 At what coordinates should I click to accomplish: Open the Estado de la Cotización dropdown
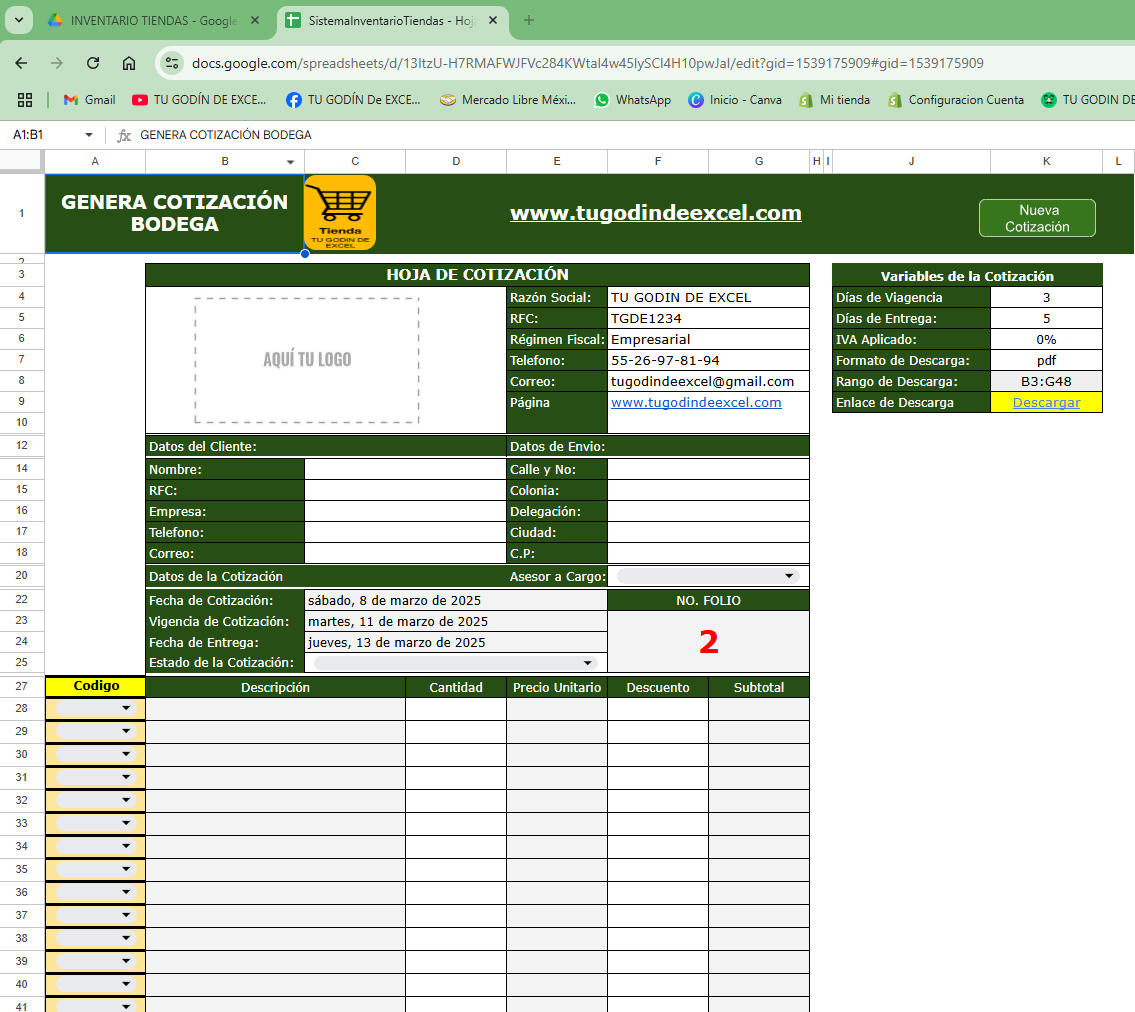click(589, 662)
